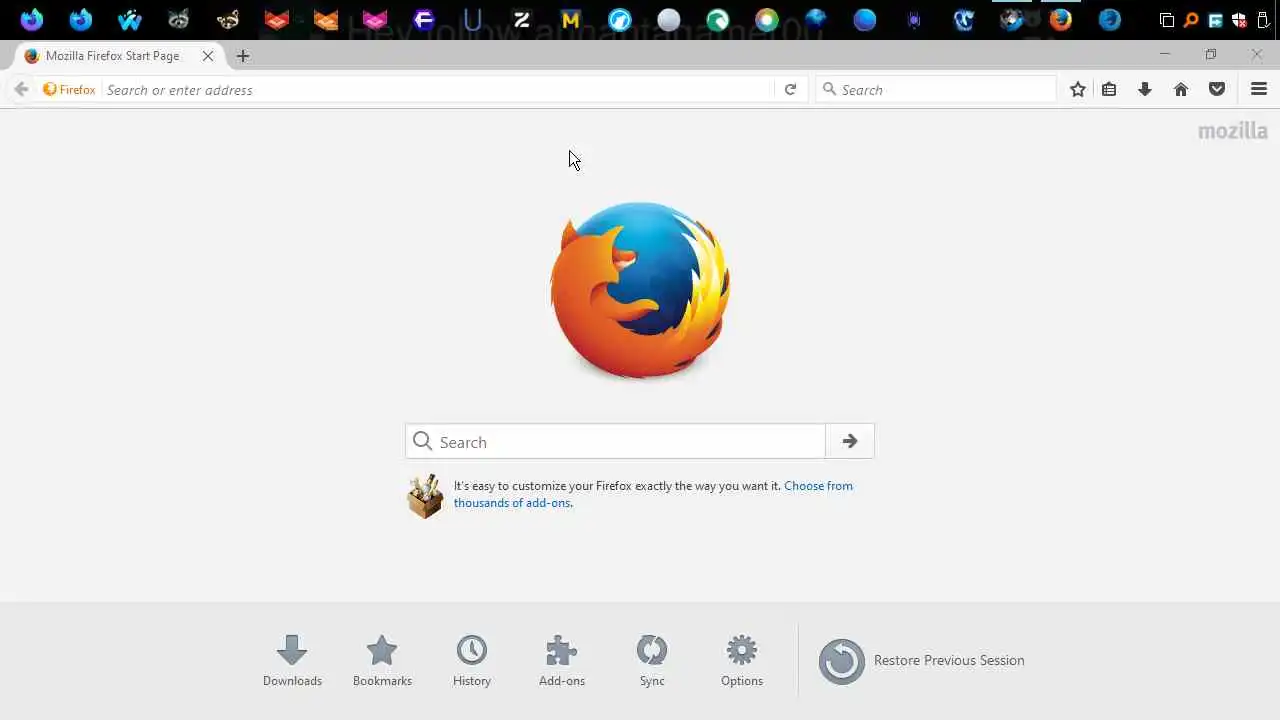
Task: Open the brown raccoon icon in taskbar
Action: 228,19
